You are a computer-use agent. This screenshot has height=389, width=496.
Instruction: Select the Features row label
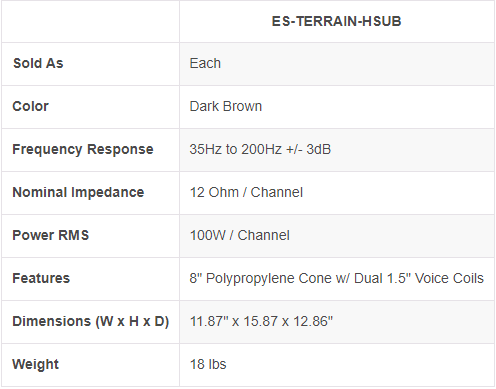[x=41, y=278]
